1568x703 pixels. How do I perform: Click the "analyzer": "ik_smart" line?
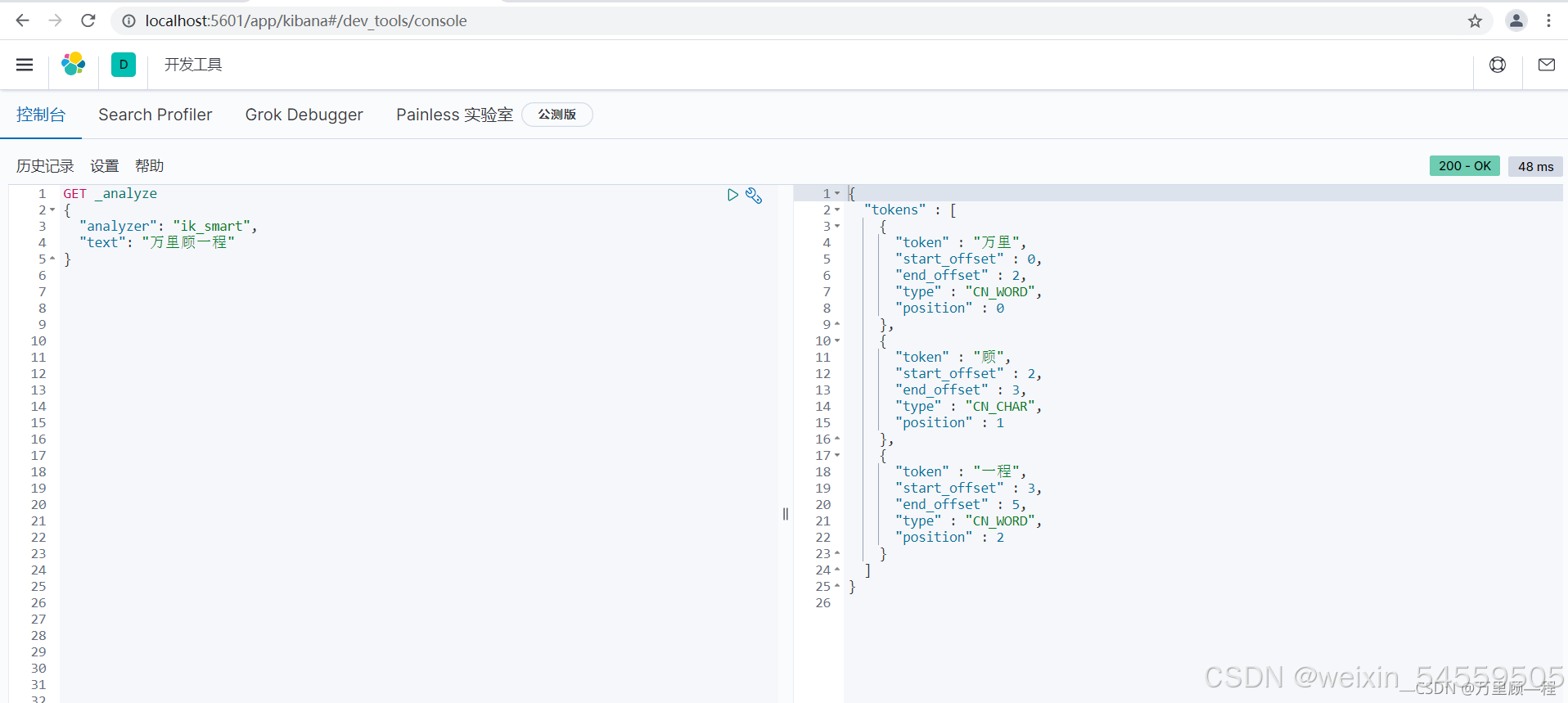coord(169,227)
